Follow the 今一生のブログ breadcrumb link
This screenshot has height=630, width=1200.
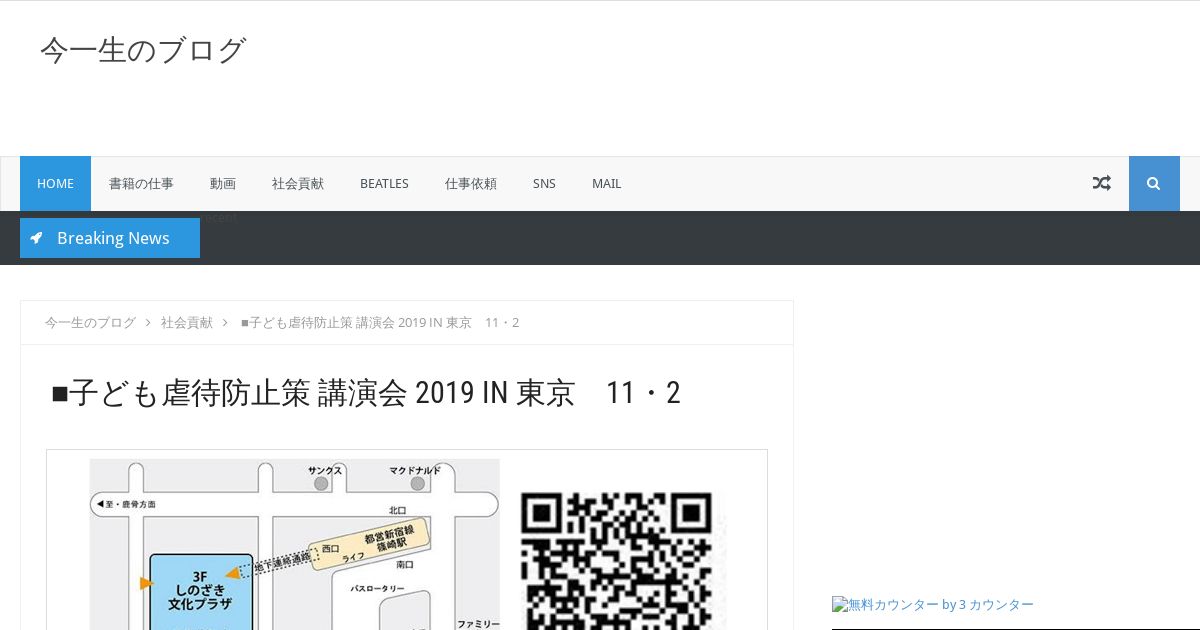[90, 322]
